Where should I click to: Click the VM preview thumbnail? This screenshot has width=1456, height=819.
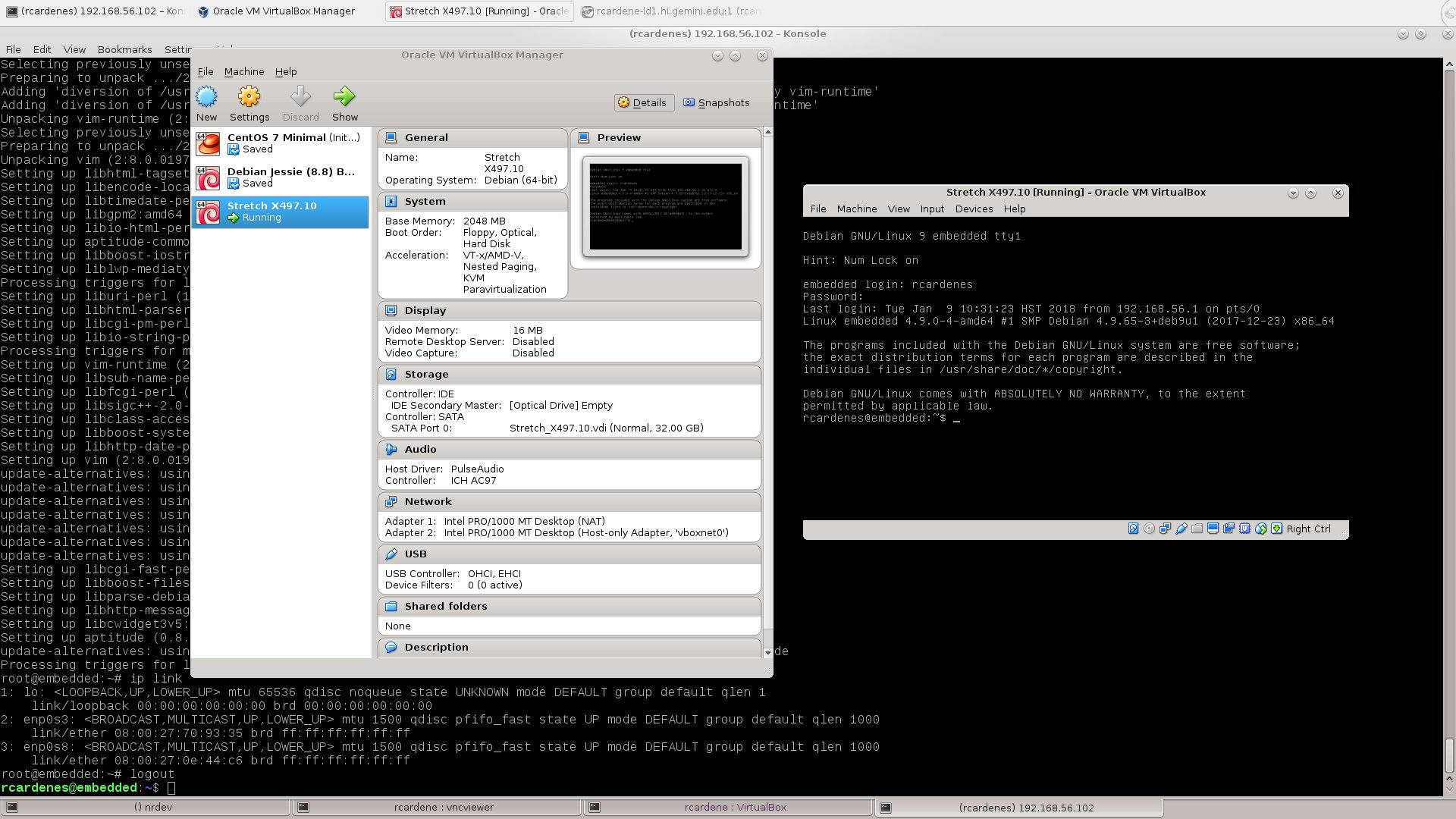(x=665, y=206)
